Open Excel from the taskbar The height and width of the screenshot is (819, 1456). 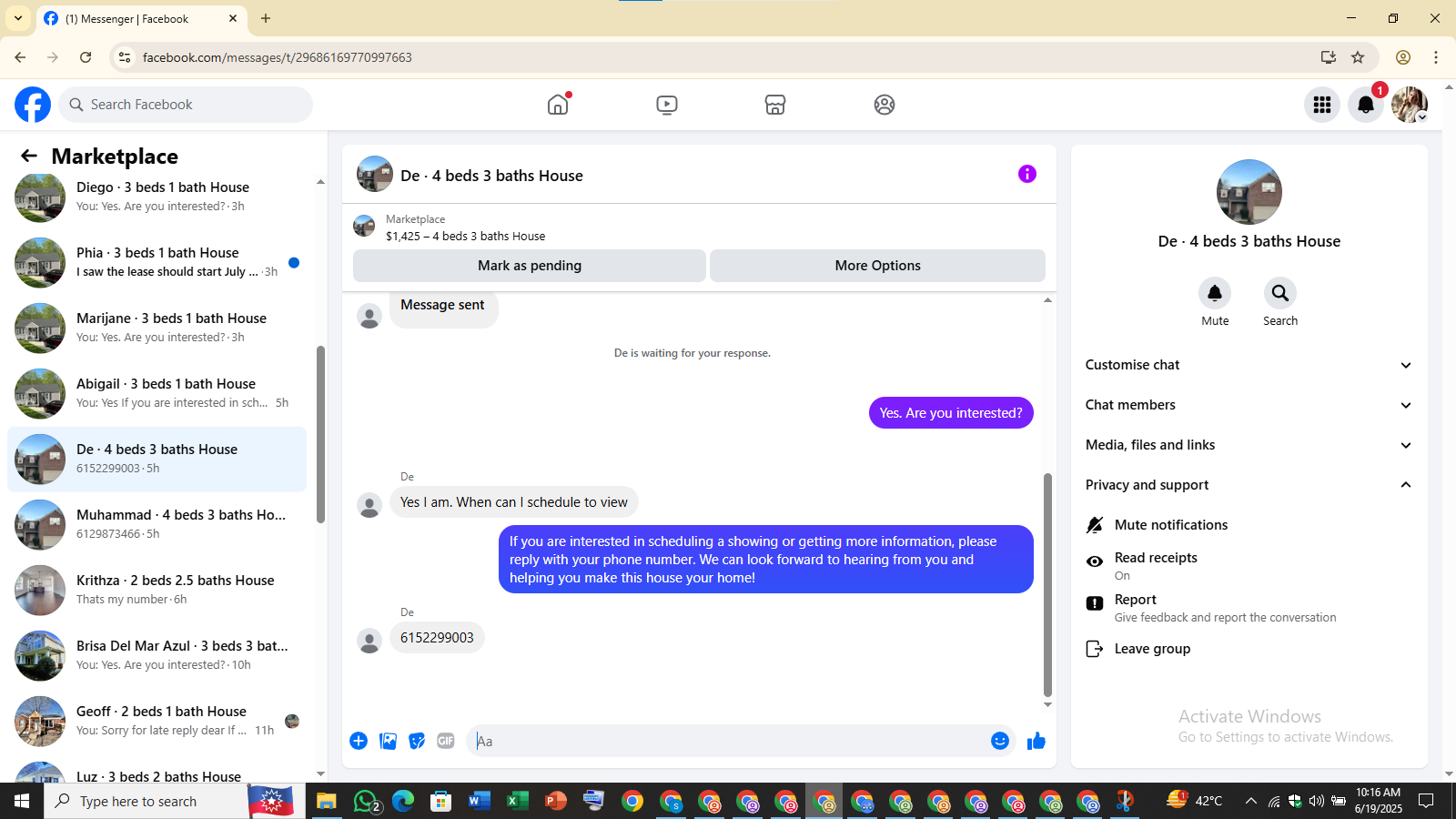point(517,801)
